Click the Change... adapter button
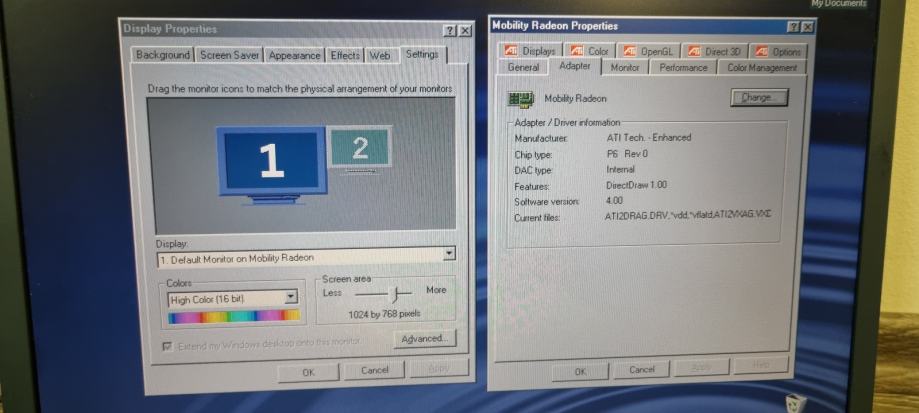919x413 pixels. coord(759,98)
